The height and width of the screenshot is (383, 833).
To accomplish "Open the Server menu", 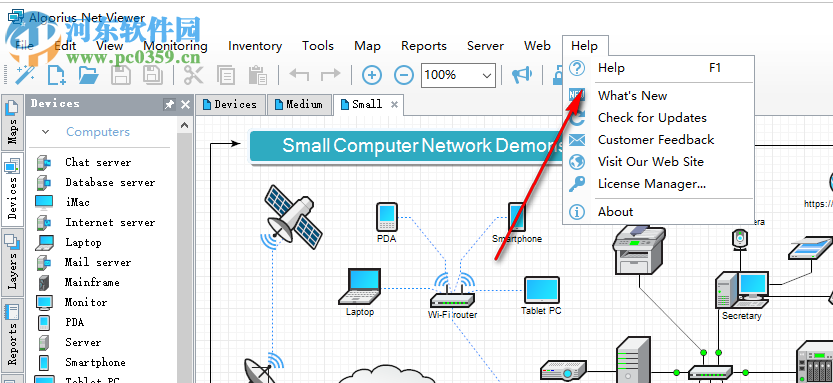I will point(485,46).
